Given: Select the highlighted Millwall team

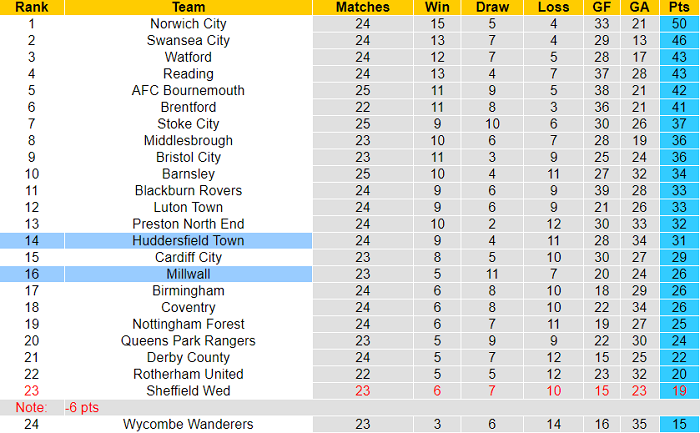Looking at the screenshot, I should [x=188, y=274].
